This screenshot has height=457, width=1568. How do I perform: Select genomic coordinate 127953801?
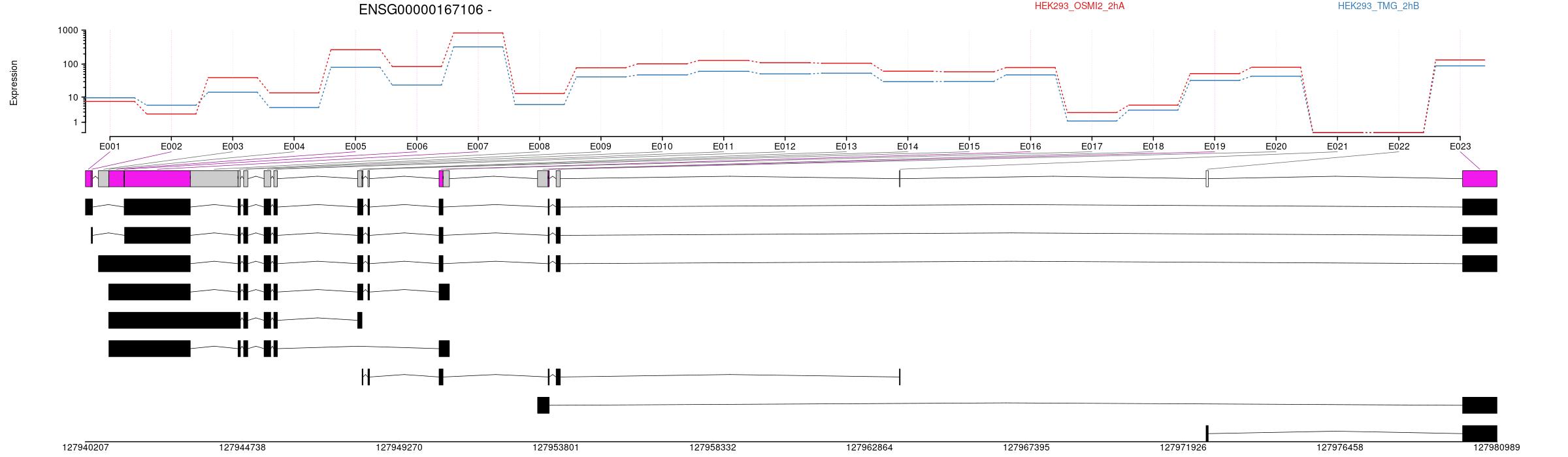tap(556, 448)
